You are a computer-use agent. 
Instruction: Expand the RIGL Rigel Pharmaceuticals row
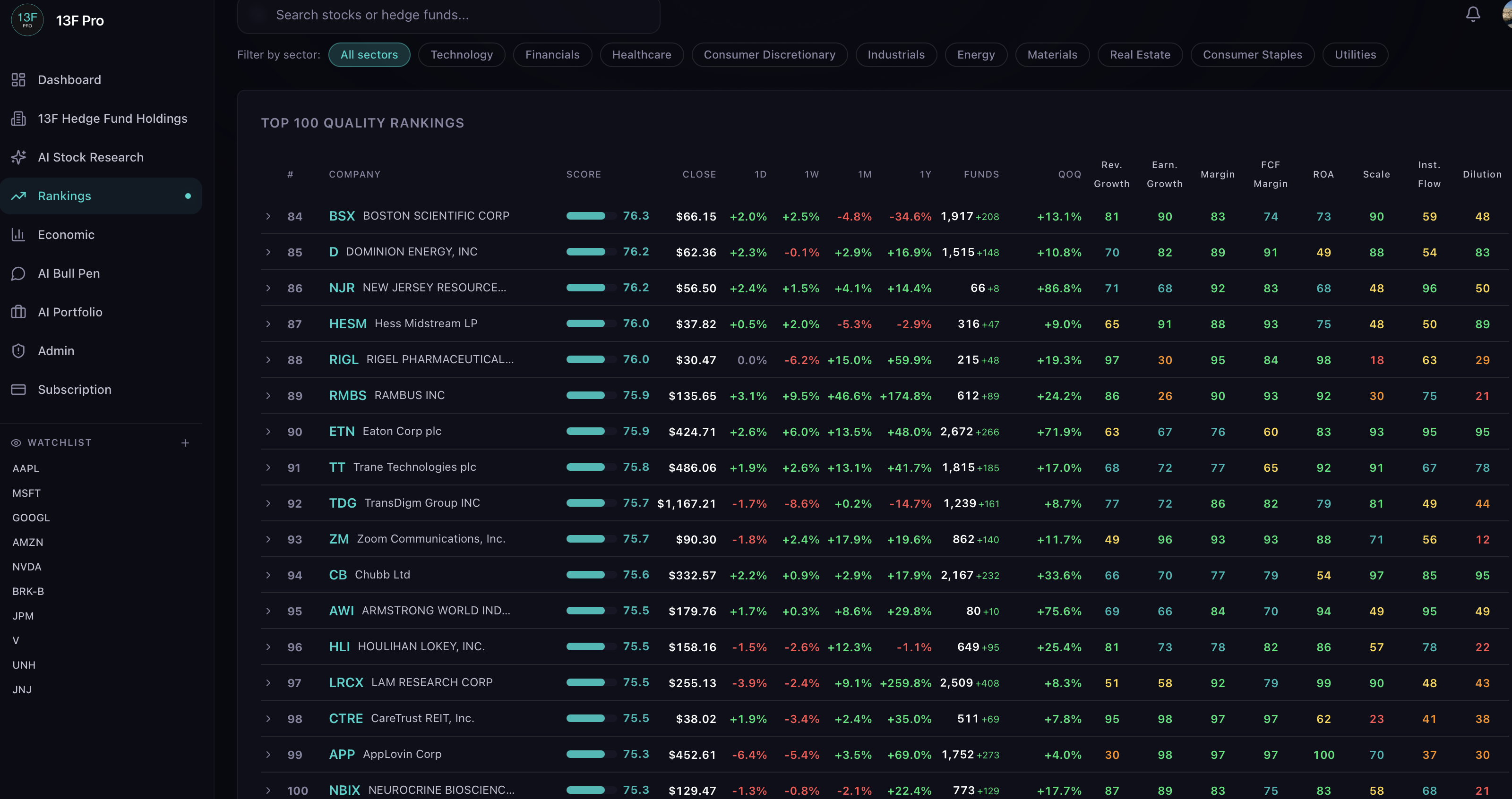pyautogui.click(x=268, y=360)
